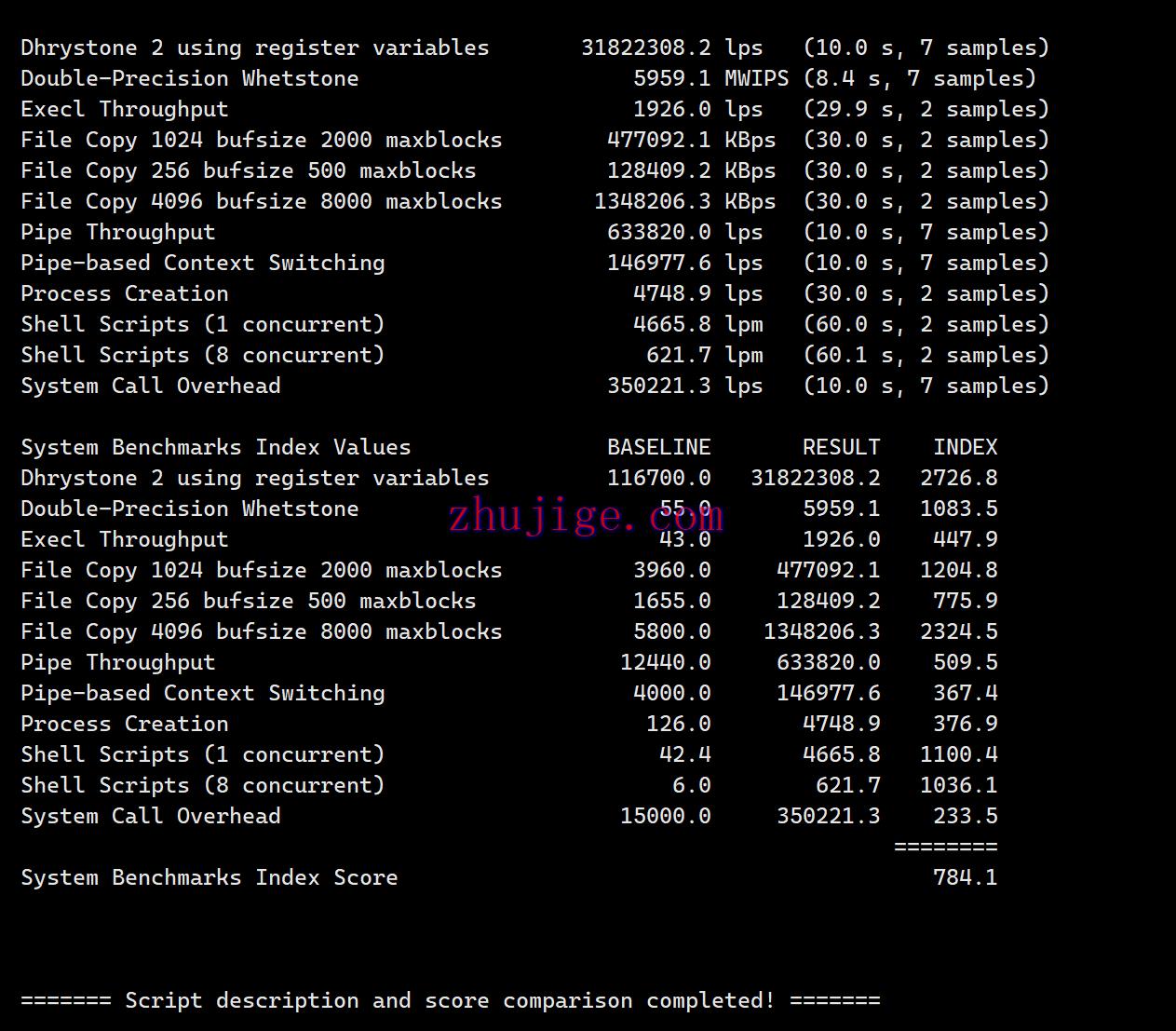The width and height of the screenshot is (1176, 1031).
Task: Click the 'Script description and score comparison completed!' line
Action: [450, 1000]
